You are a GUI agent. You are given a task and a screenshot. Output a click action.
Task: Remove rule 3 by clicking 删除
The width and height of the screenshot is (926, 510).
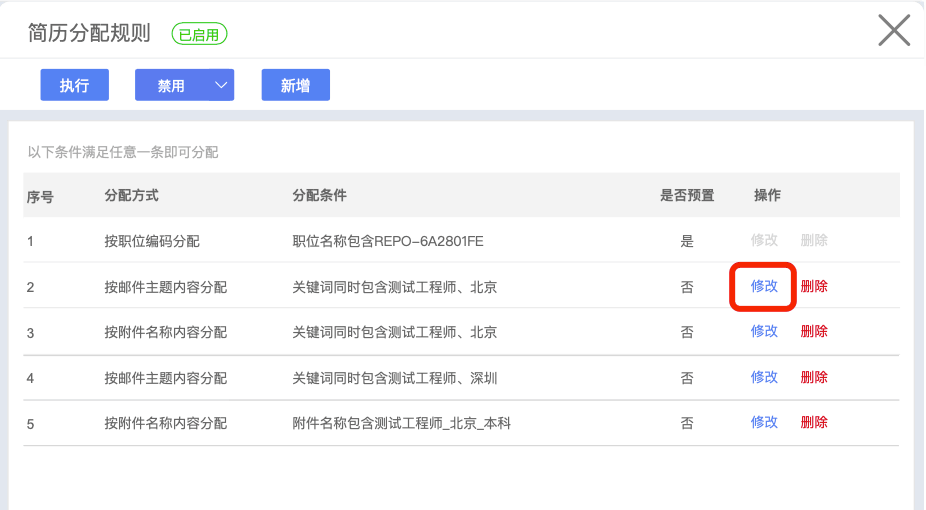(814, 331)
